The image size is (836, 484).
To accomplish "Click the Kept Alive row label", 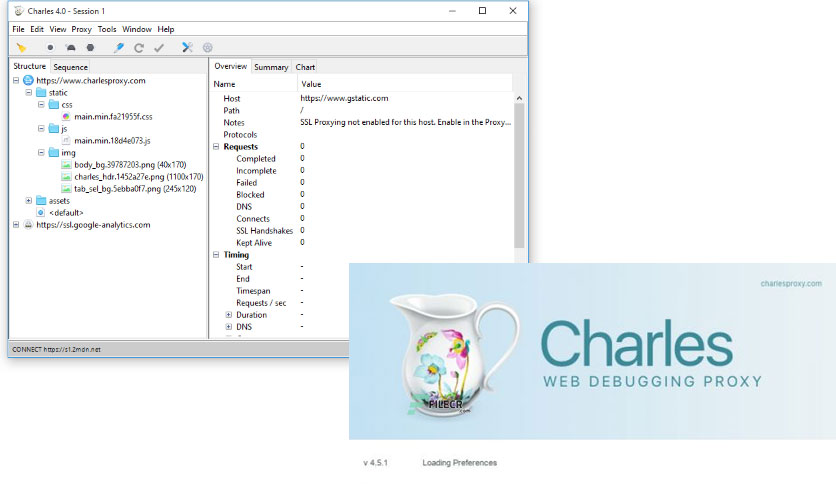I will click(x=254, y=243).
